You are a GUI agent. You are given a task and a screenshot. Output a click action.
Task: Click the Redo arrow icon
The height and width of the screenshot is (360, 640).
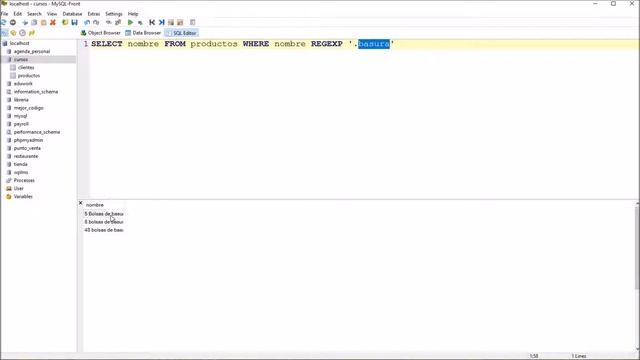96,22
